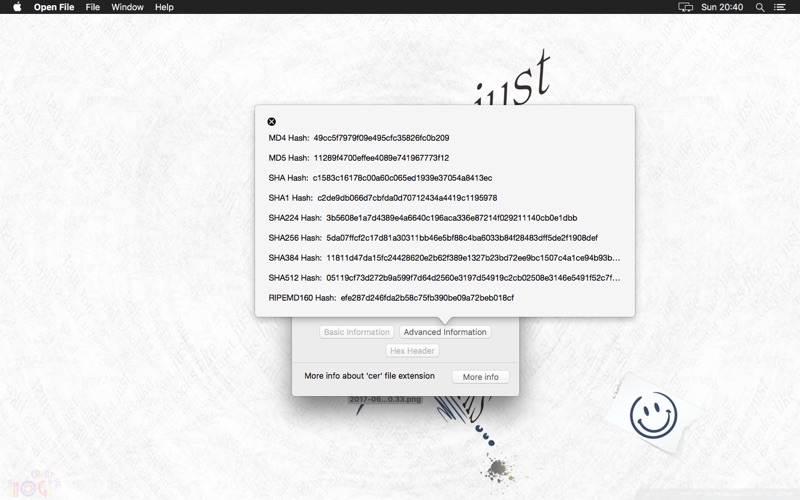Open the File menu
This screenshot has width=800, height=500.
pos(92,7)
